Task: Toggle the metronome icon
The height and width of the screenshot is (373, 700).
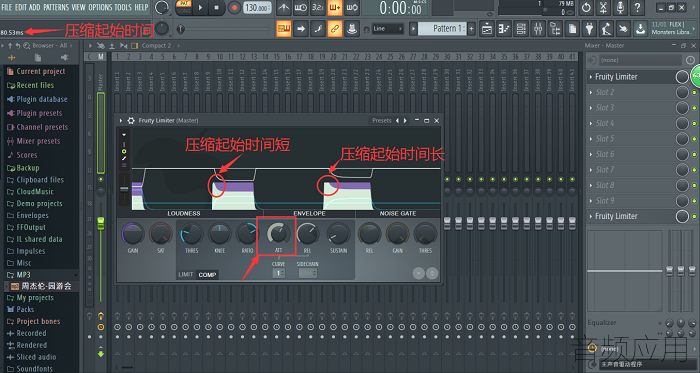Action: pyautogui.click(x=283, y=8)
